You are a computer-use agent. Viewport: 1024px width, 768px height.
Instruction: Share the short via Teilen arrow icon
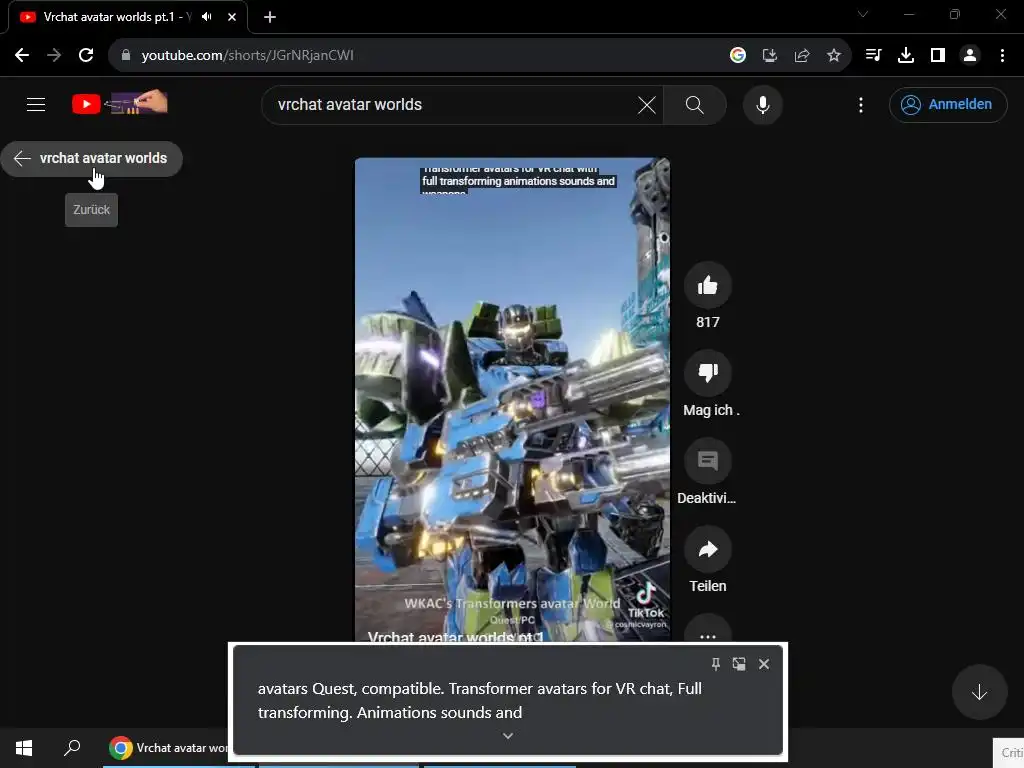707,549
